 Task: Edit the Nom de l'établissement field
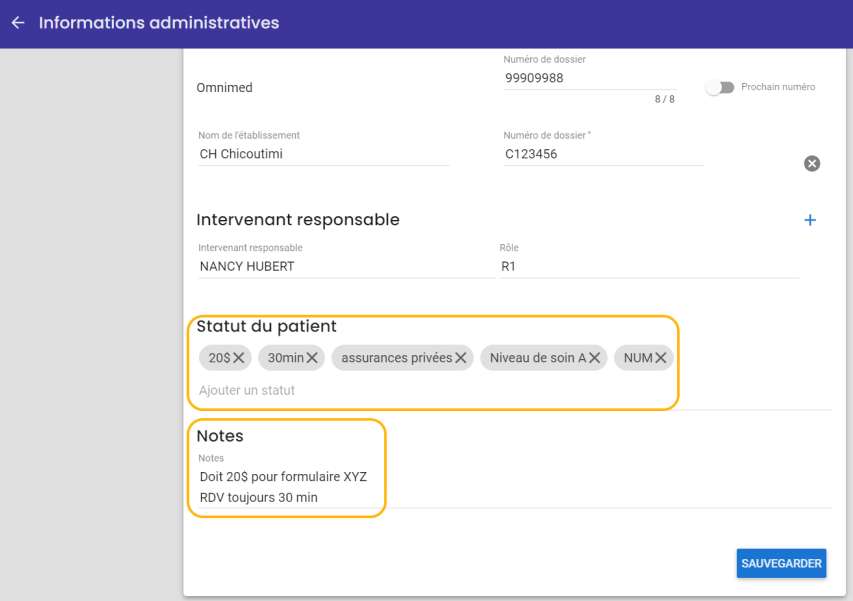click(x=324, y=154)
